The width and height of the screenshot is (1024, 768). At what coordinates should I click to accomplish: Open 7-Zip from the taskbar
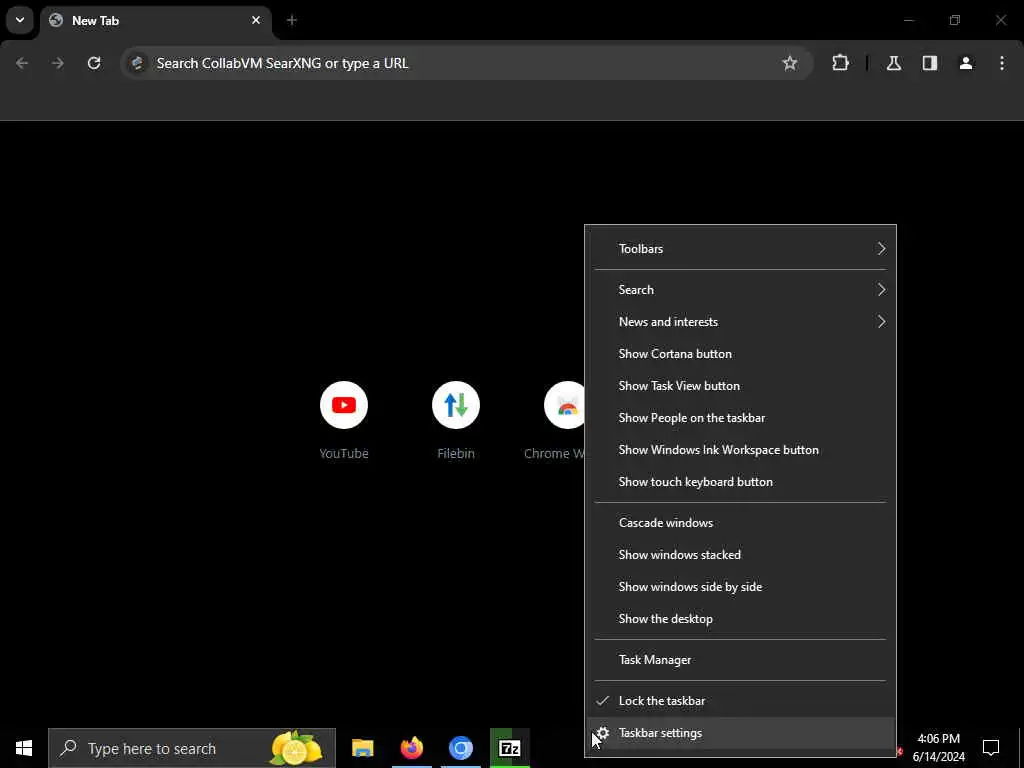tap(509, 748)
